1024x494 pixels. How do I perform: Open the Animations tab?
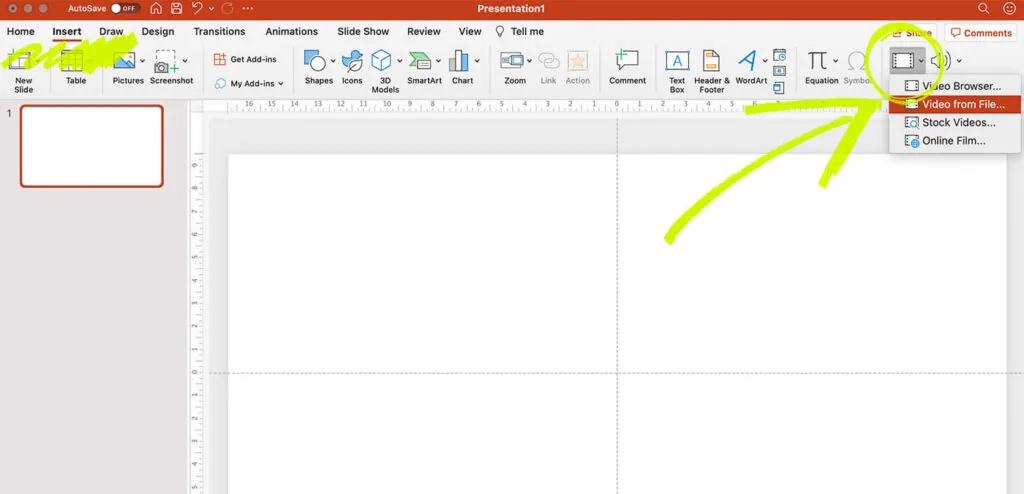[291, 31]
